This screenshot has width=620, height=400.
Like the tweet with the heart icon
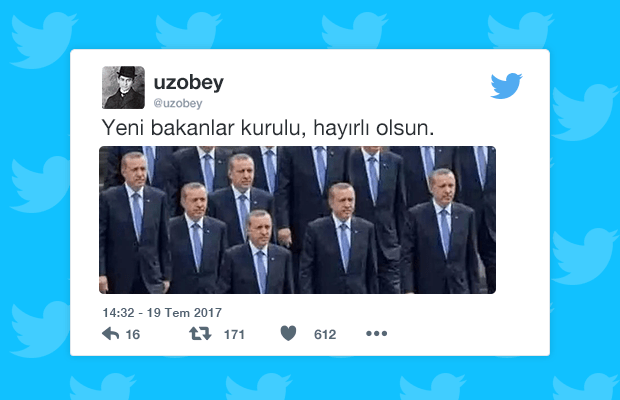point(288,334)
